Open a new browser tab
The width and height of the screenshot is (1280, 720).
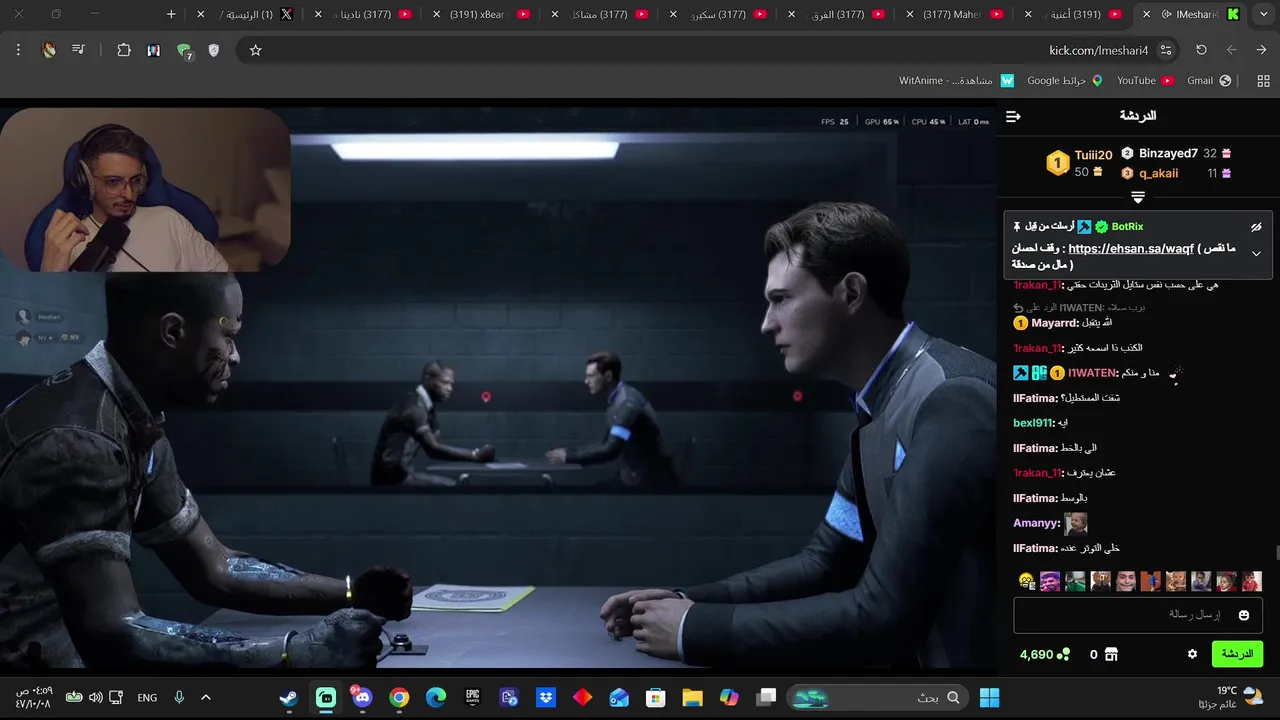(x=171, y=14)
